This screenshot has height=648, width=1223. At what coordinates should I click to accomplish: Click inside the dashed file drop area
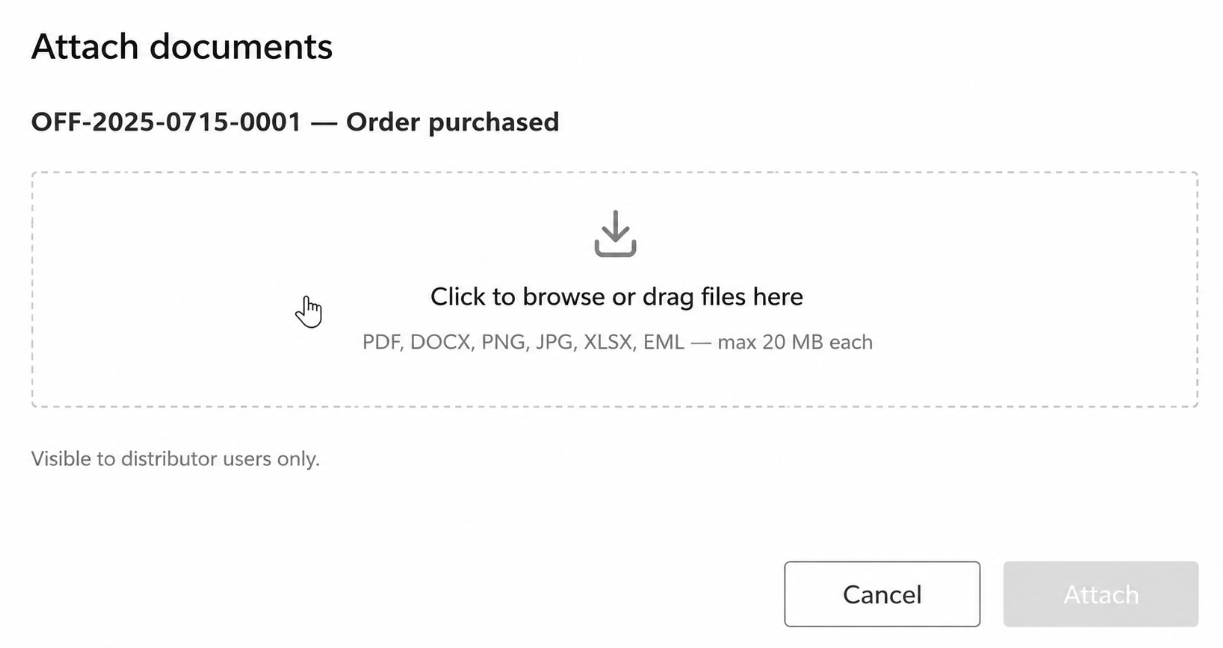click(615, 290)
